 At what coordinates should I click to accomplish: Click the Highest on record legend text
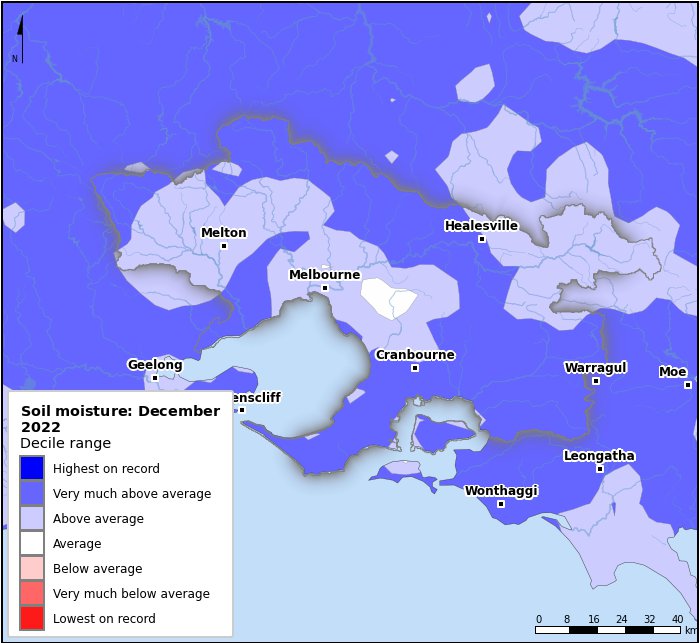click(106, 468)
